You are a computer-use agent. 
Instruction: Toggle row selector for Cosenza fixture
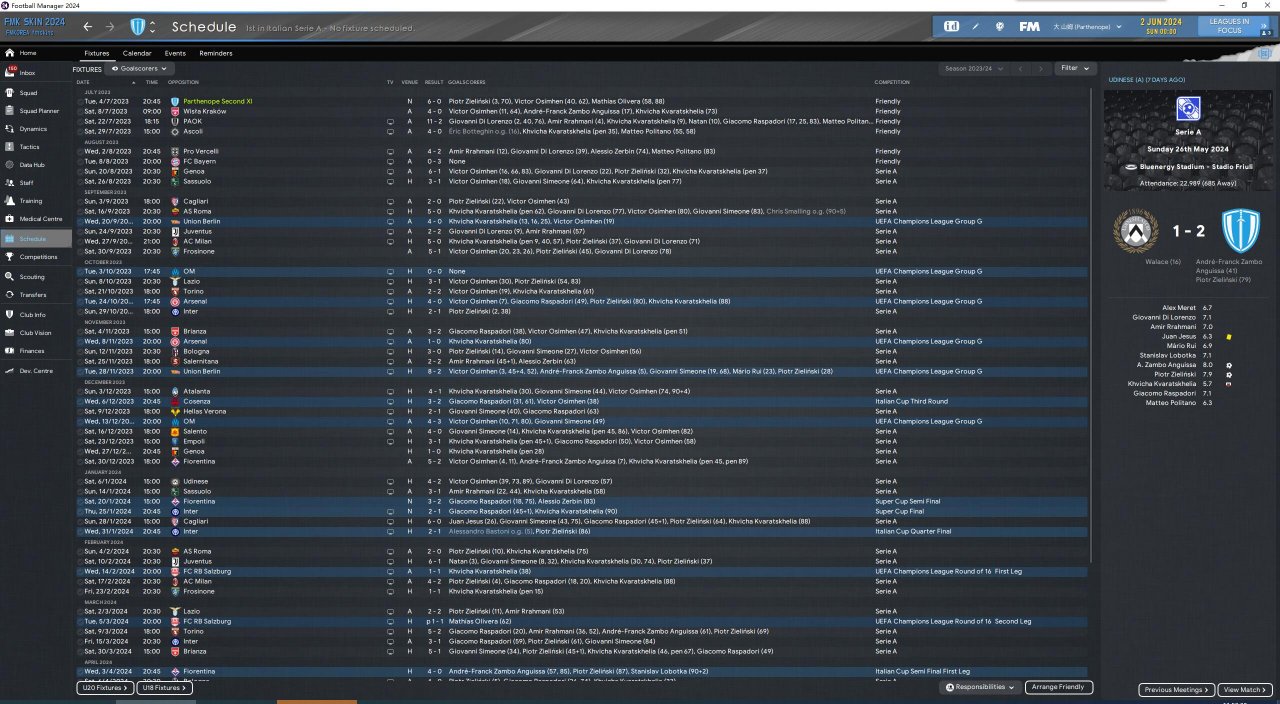[80, 401]
